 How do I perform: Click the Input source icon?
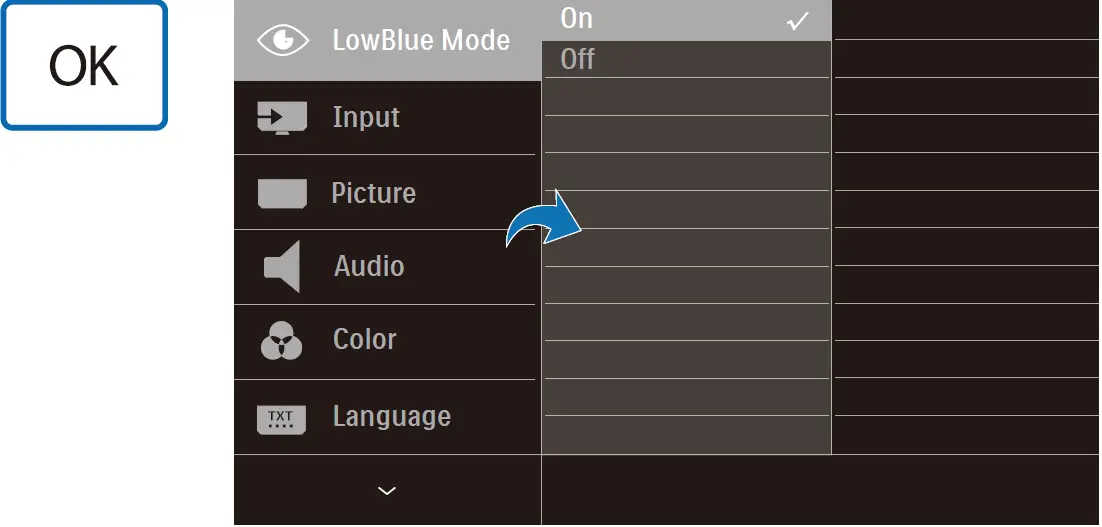(x=282, y=117)
